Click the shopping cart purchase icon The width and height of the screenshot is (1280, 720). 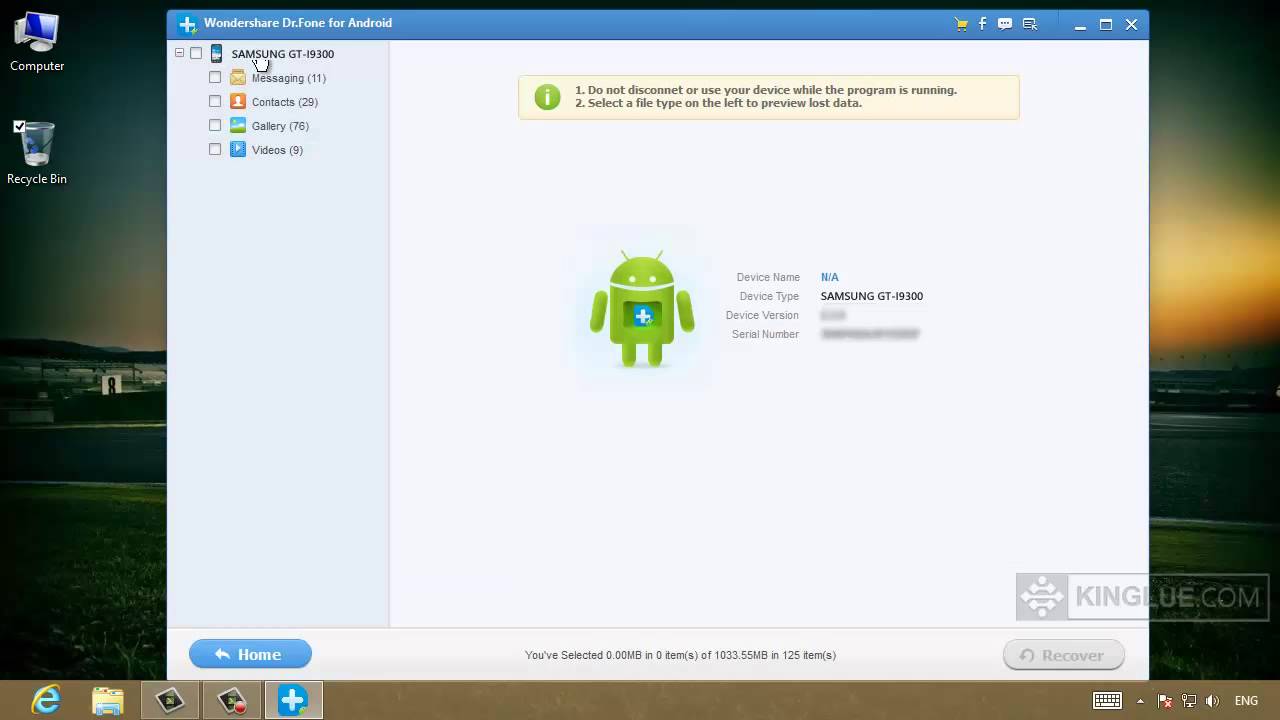961,24
